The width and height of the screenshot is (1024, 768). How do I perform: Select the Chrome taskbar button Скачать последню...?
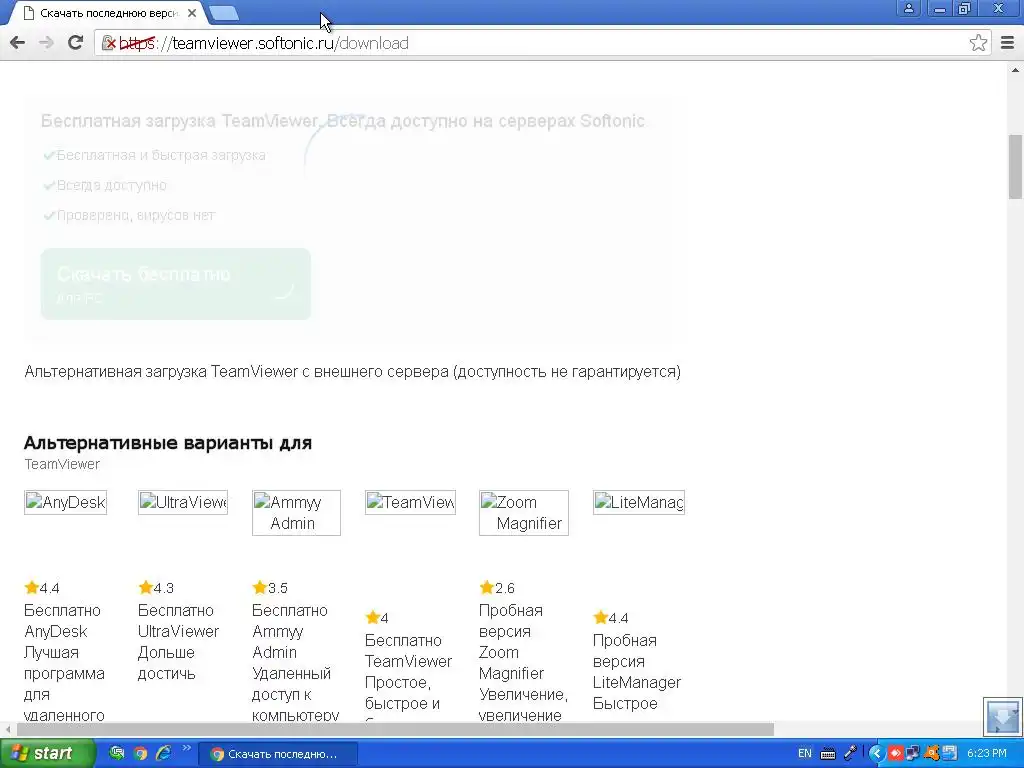(x=278, y=754)
